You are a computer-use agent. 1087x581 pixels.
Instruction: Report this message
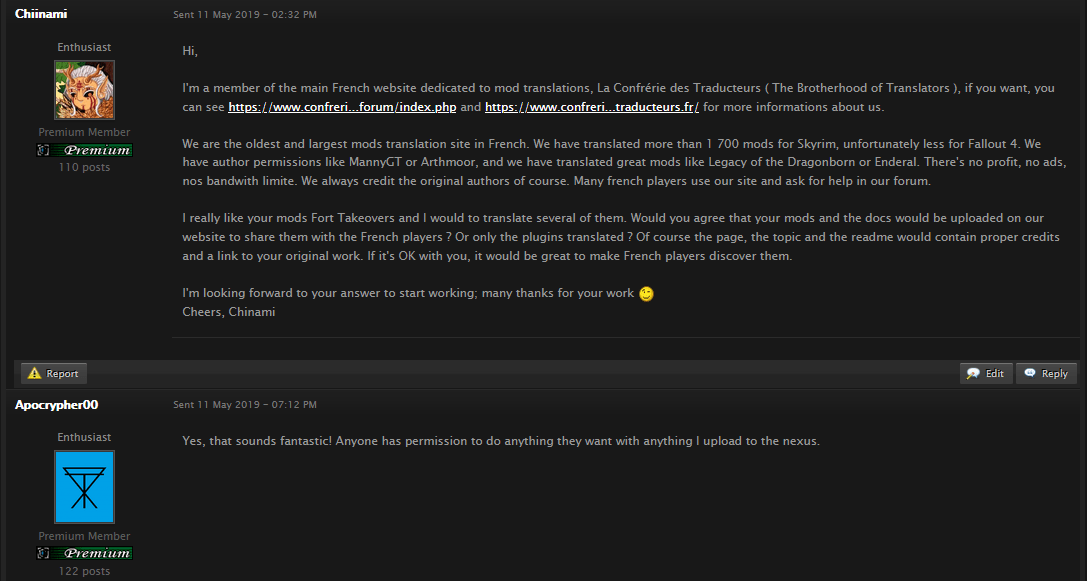(54, 373)
